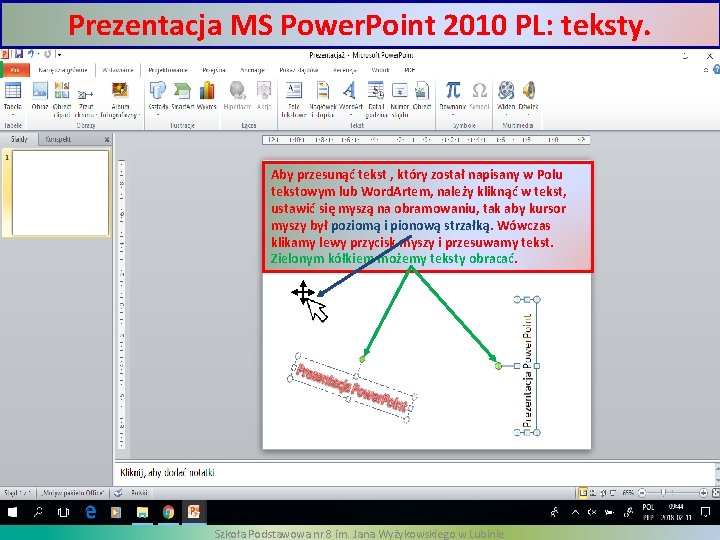Open the Widok view tab
Screen dimensions: 720x540
coord(380,70)
